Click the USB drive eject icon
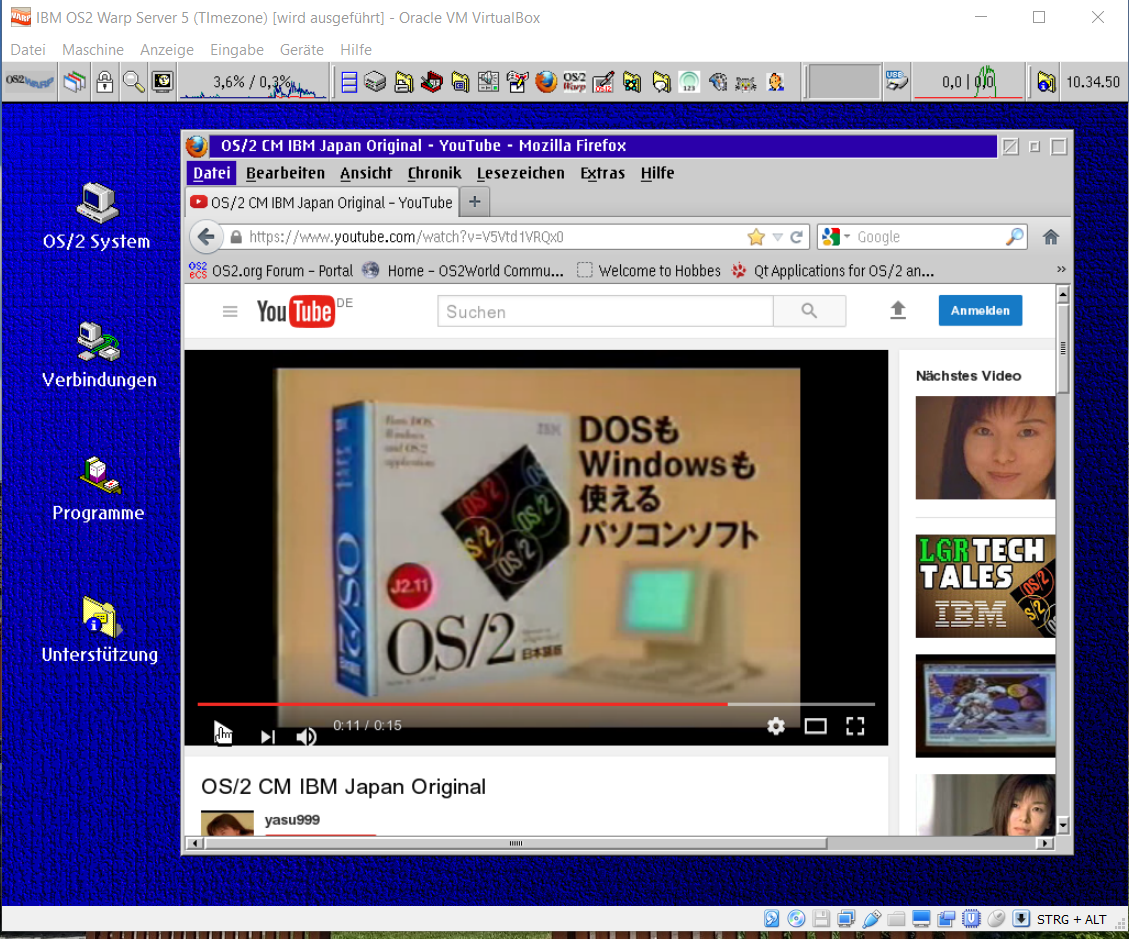The width and height of the screenshot is (1129, 939). [x=896, y=81]
